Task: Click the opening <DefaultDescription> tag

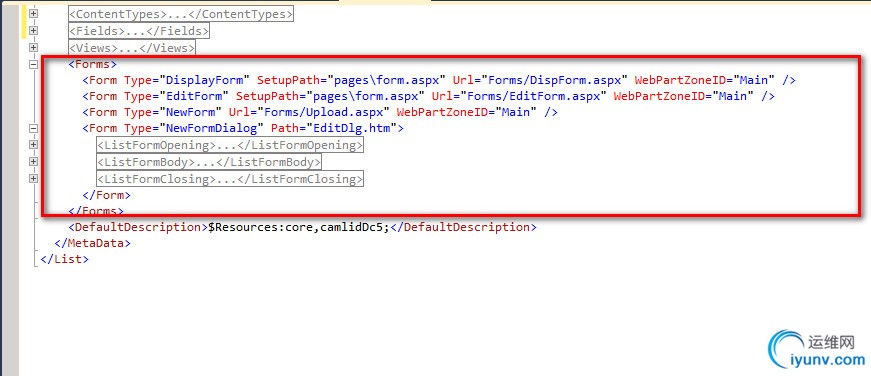Action: [x=138, y=227]
